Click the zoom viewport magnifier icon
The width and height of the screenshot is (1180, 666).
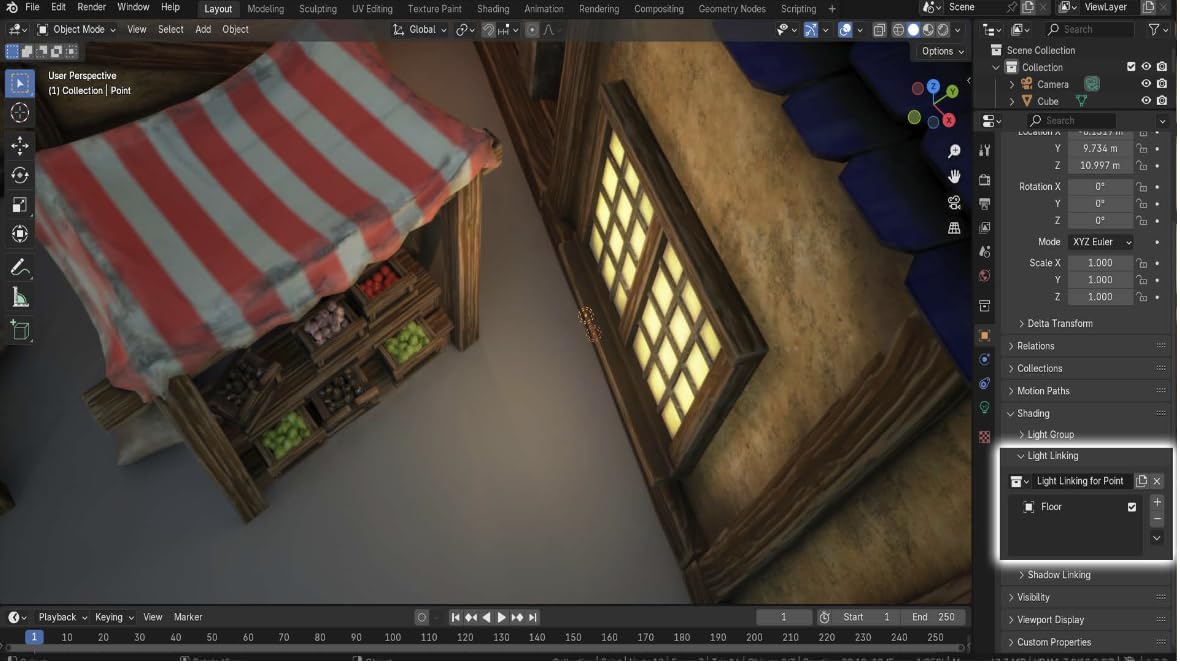(x=956, y=152)
